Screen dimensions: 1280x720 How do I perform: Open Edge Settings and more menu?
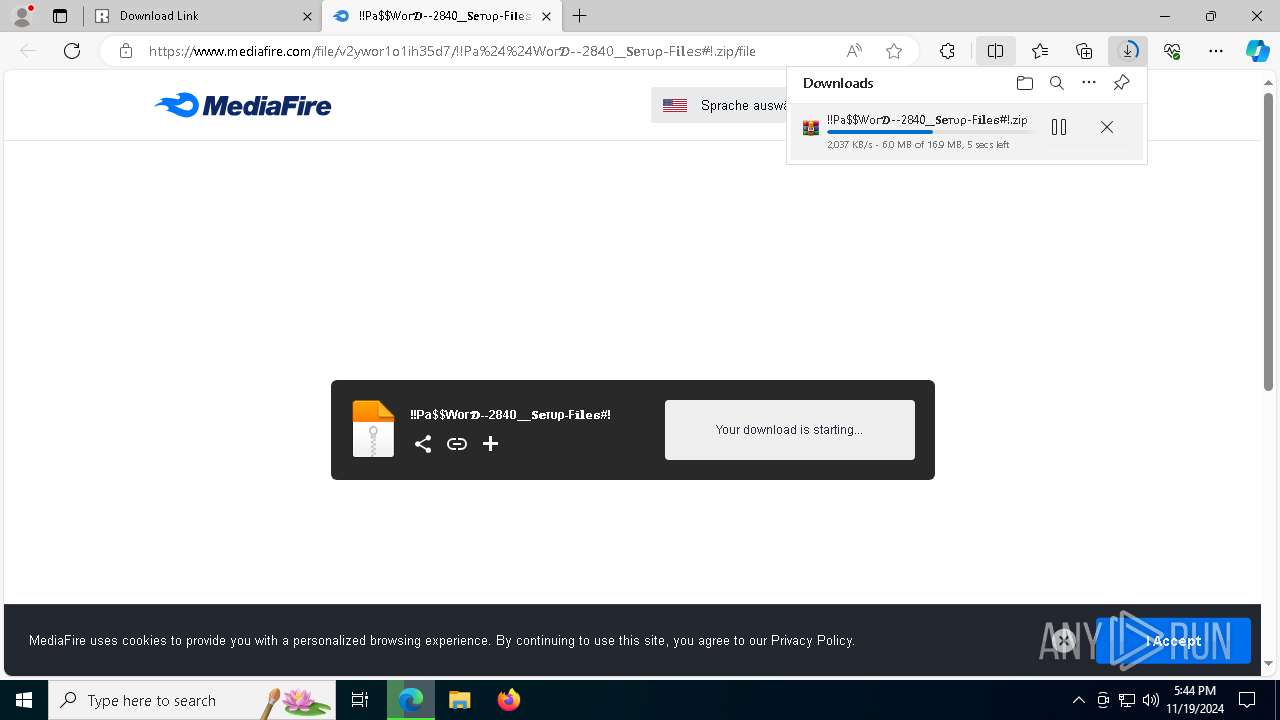pyautogui.click(x=1216, y=51)
